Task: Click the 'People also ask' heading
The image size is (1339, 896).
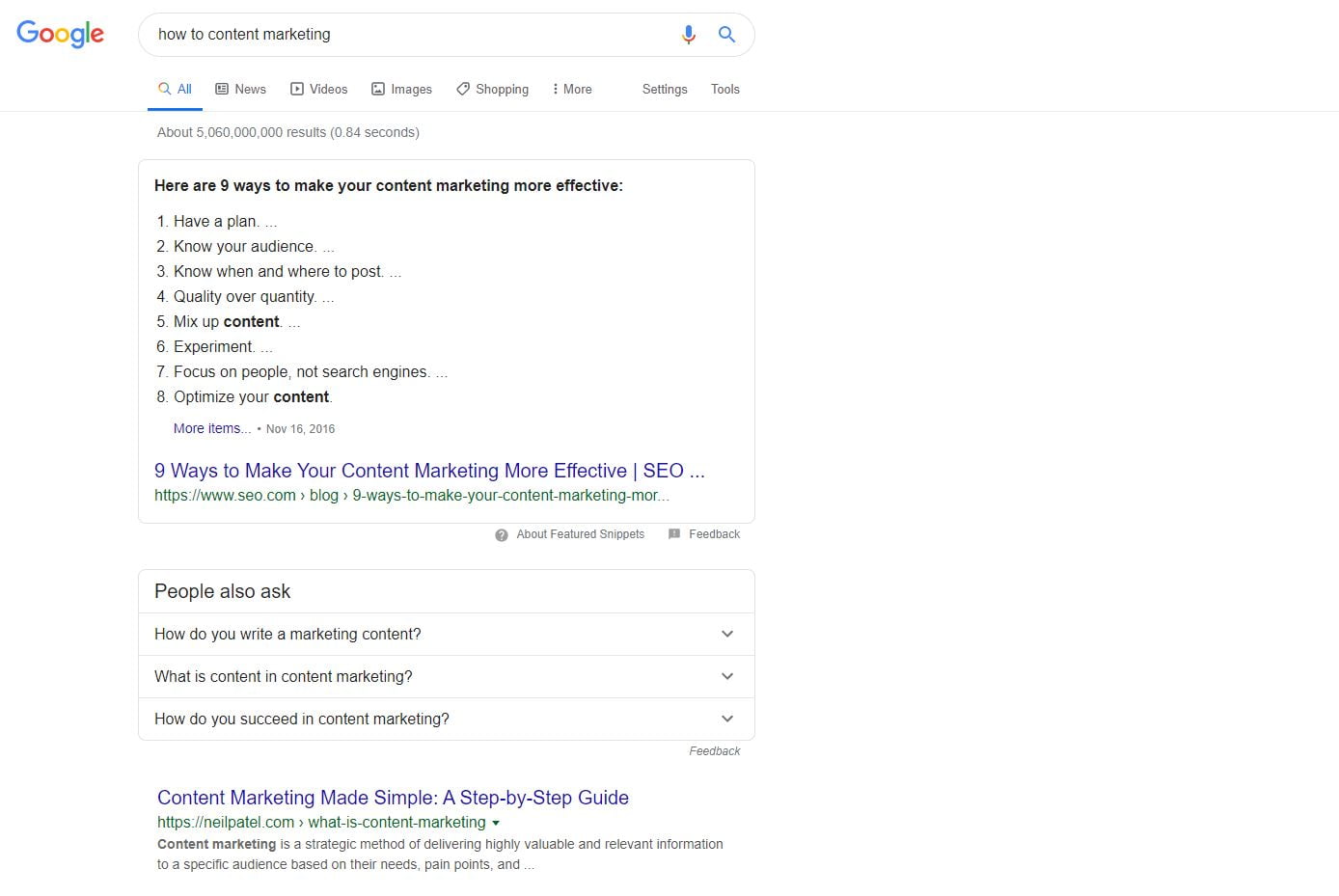Action: (x=222, y=591)
